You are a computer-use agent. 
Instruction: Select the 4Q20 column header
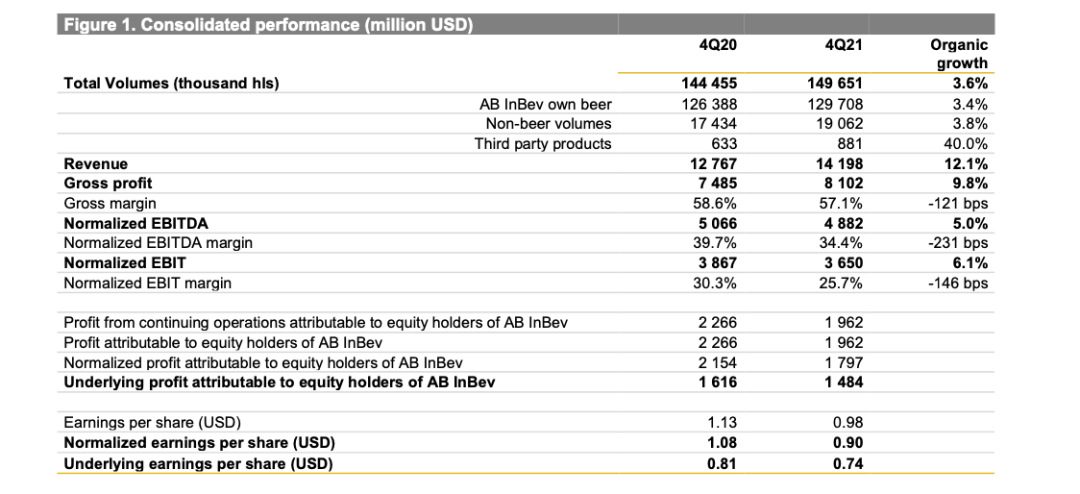pos(717,45)
